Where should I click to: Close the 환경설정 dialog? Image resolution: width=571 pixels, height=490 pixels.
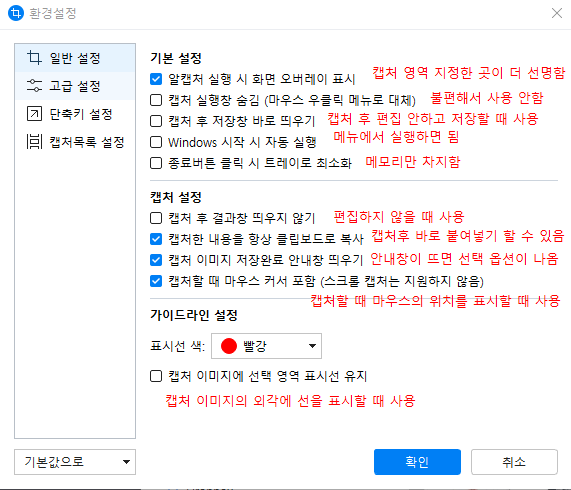[557, 13]
